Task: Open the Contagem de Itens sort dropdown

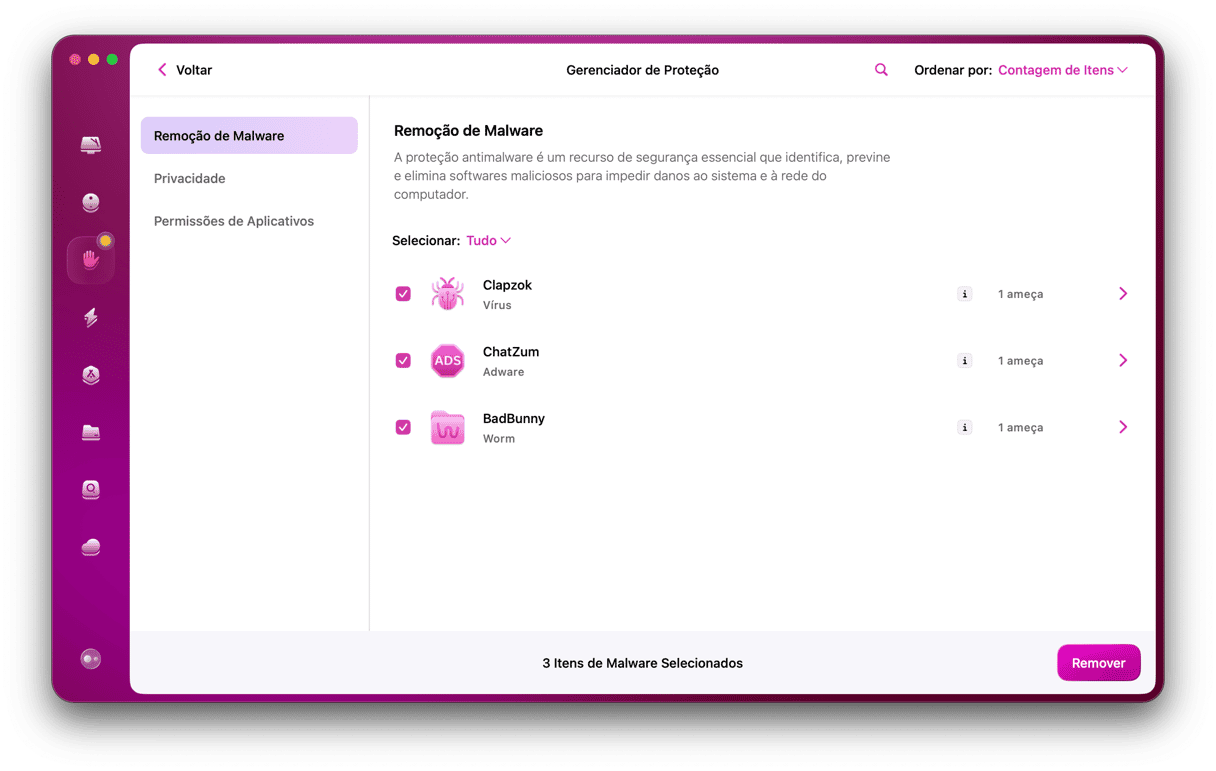Action: 1062,70
